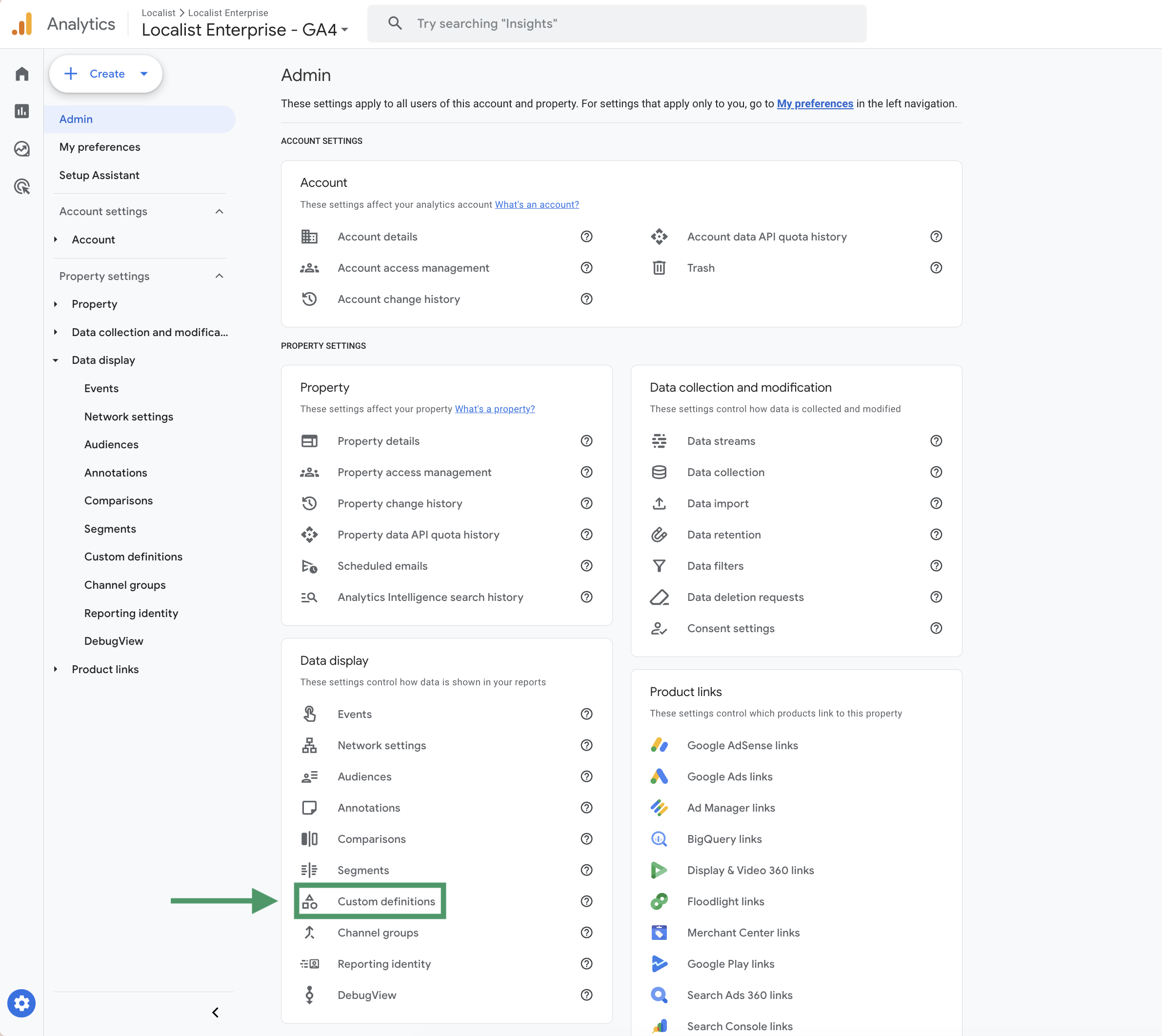The width and height of the screenshot is (1162, 1036).
Task: Click the My preferences link in description
Action: pyautogui.click(x=815, y=103)
